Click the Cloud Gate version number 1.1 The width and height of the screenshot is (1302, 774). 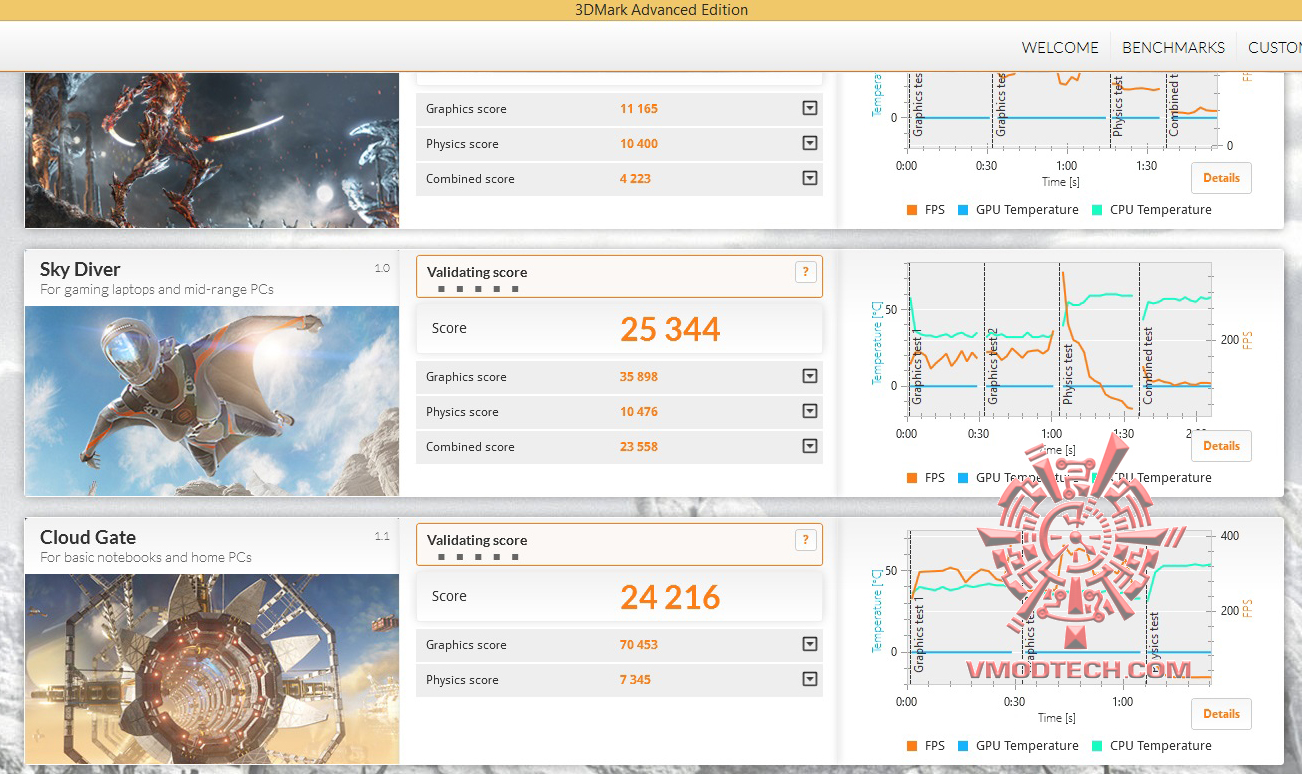coord(382,536)
